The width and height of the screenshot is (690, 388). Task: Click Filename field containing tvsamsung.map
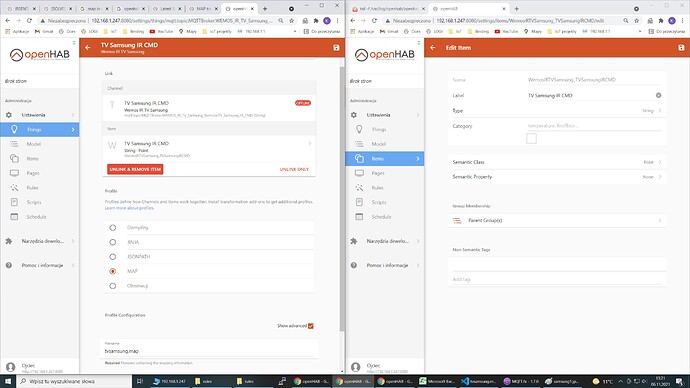click(209, 351)
